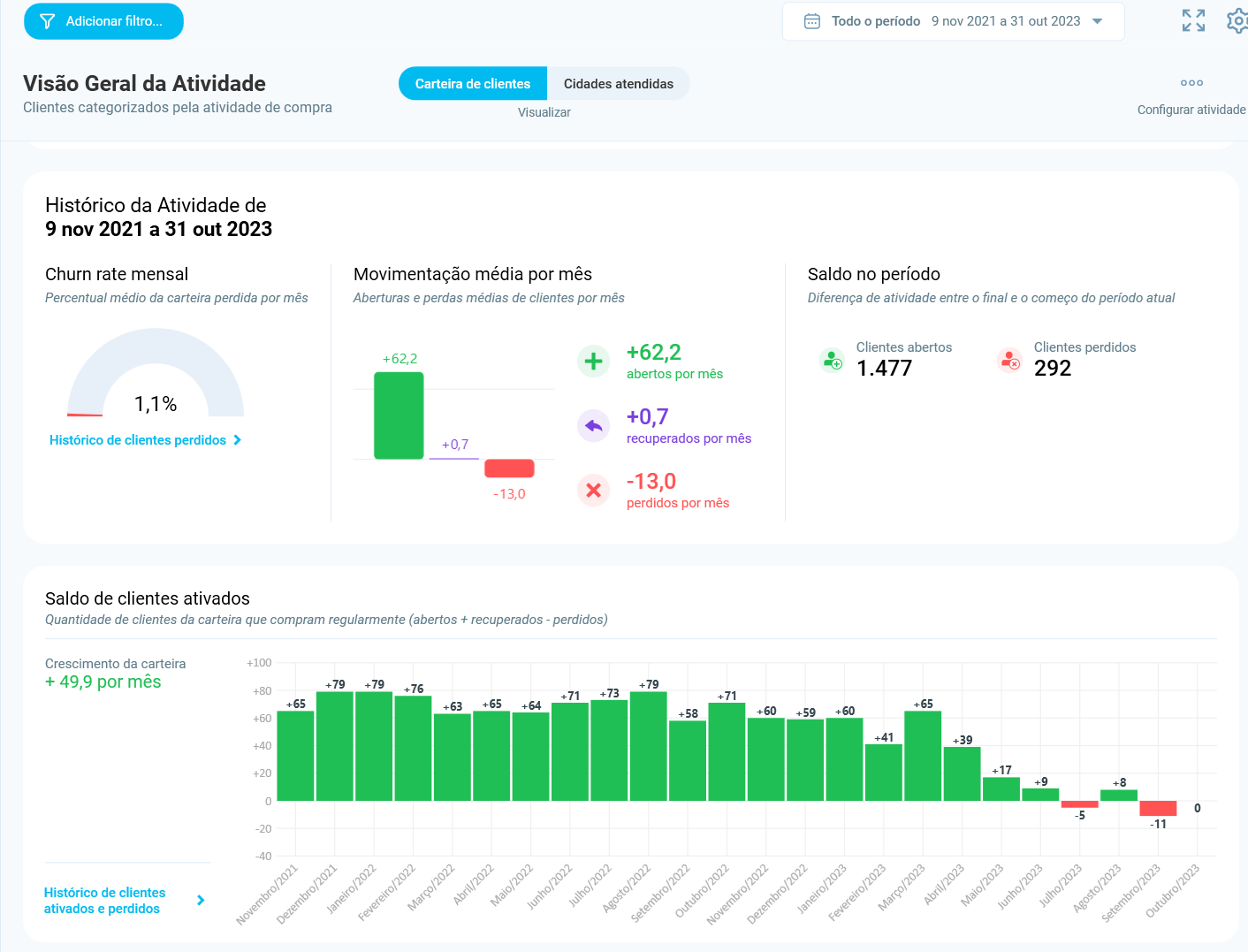Select the Setembro/2022 +58 bar

tap(688, 761)
